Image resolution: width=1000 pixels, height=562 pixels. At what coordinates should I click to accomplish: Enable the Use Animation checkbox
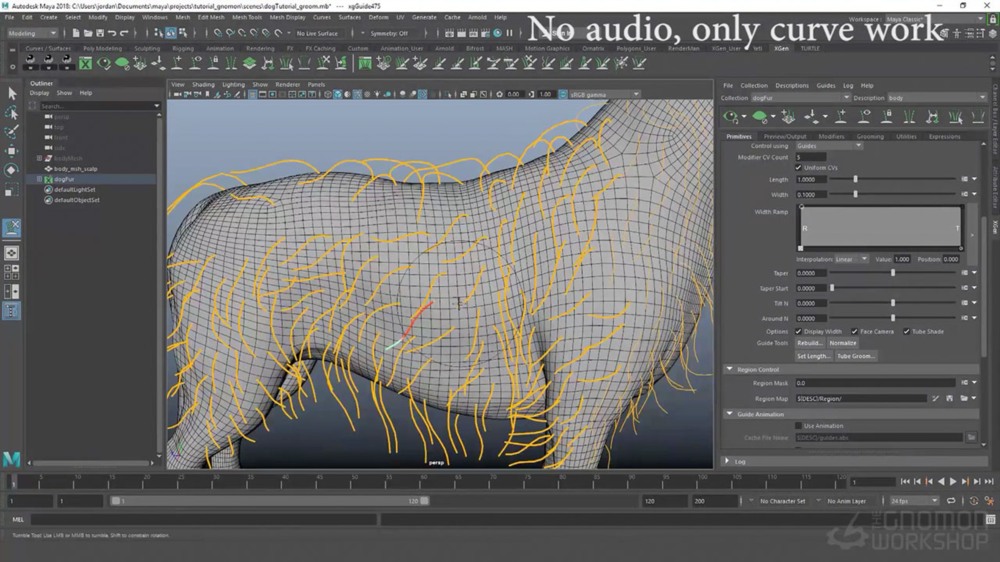tap(798, 426)
